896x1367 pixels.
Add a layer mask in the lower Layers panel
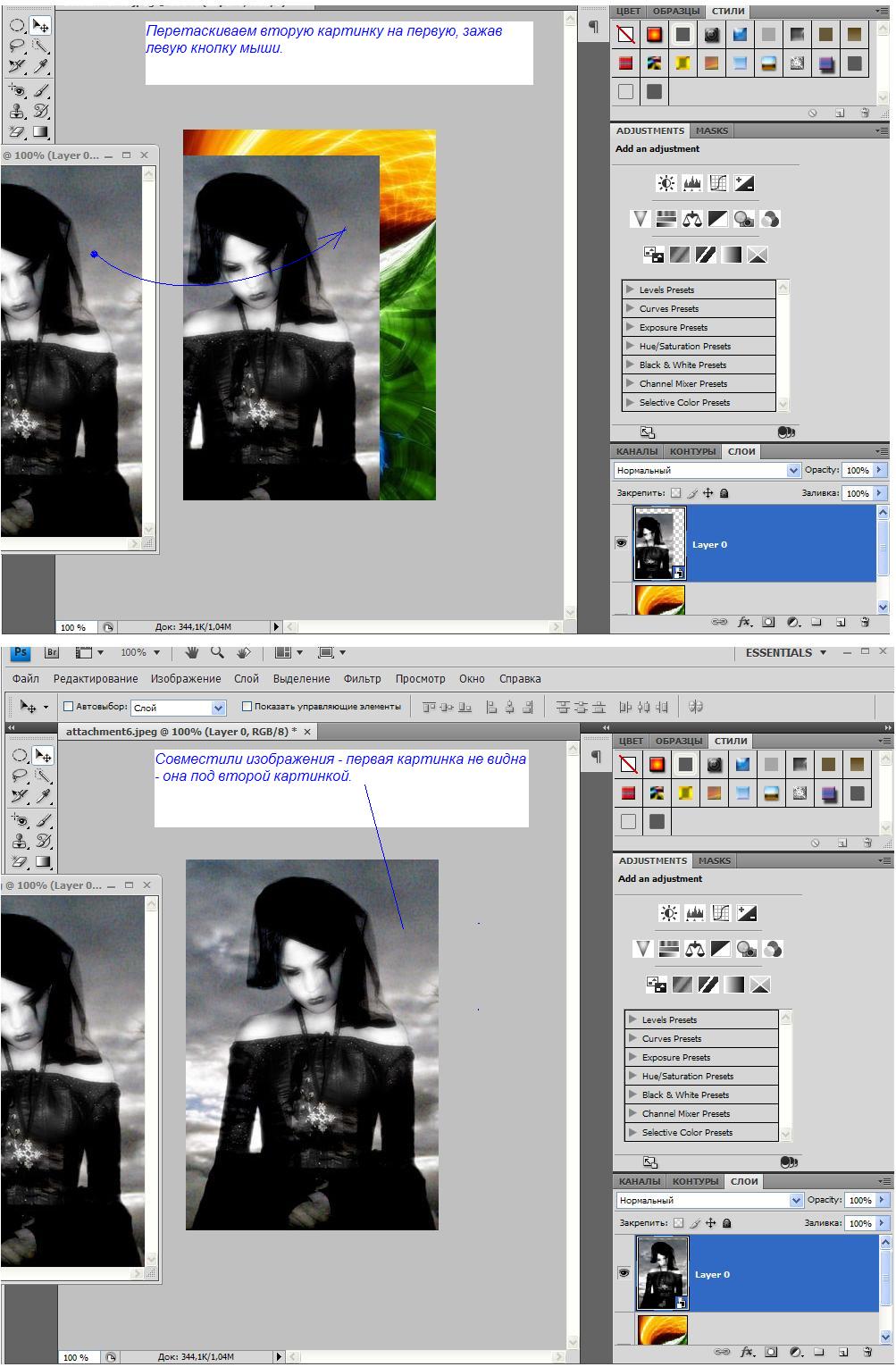point(771,1352)
